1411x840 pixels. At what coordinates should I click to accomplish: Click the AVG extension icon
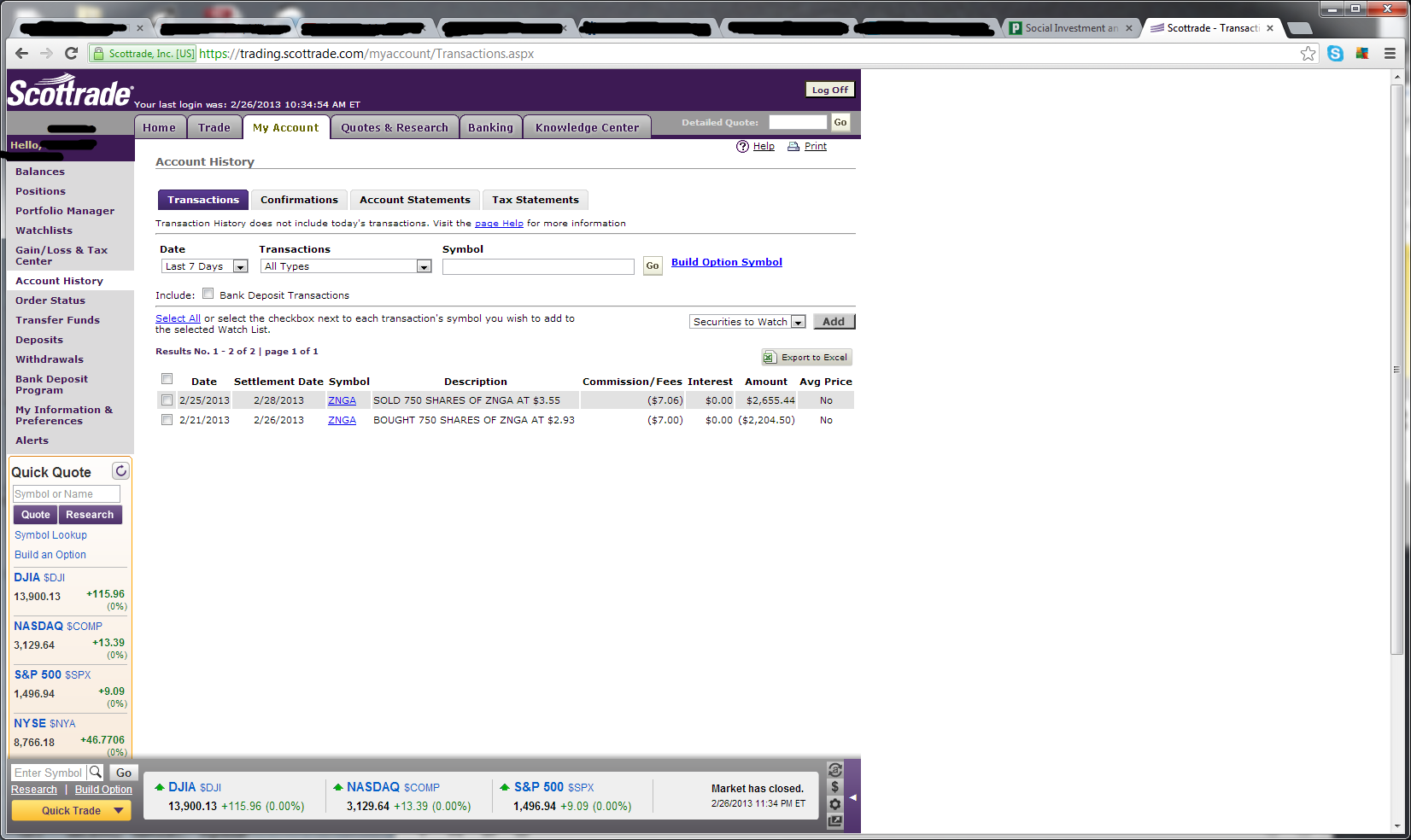tap(1362, 54)
